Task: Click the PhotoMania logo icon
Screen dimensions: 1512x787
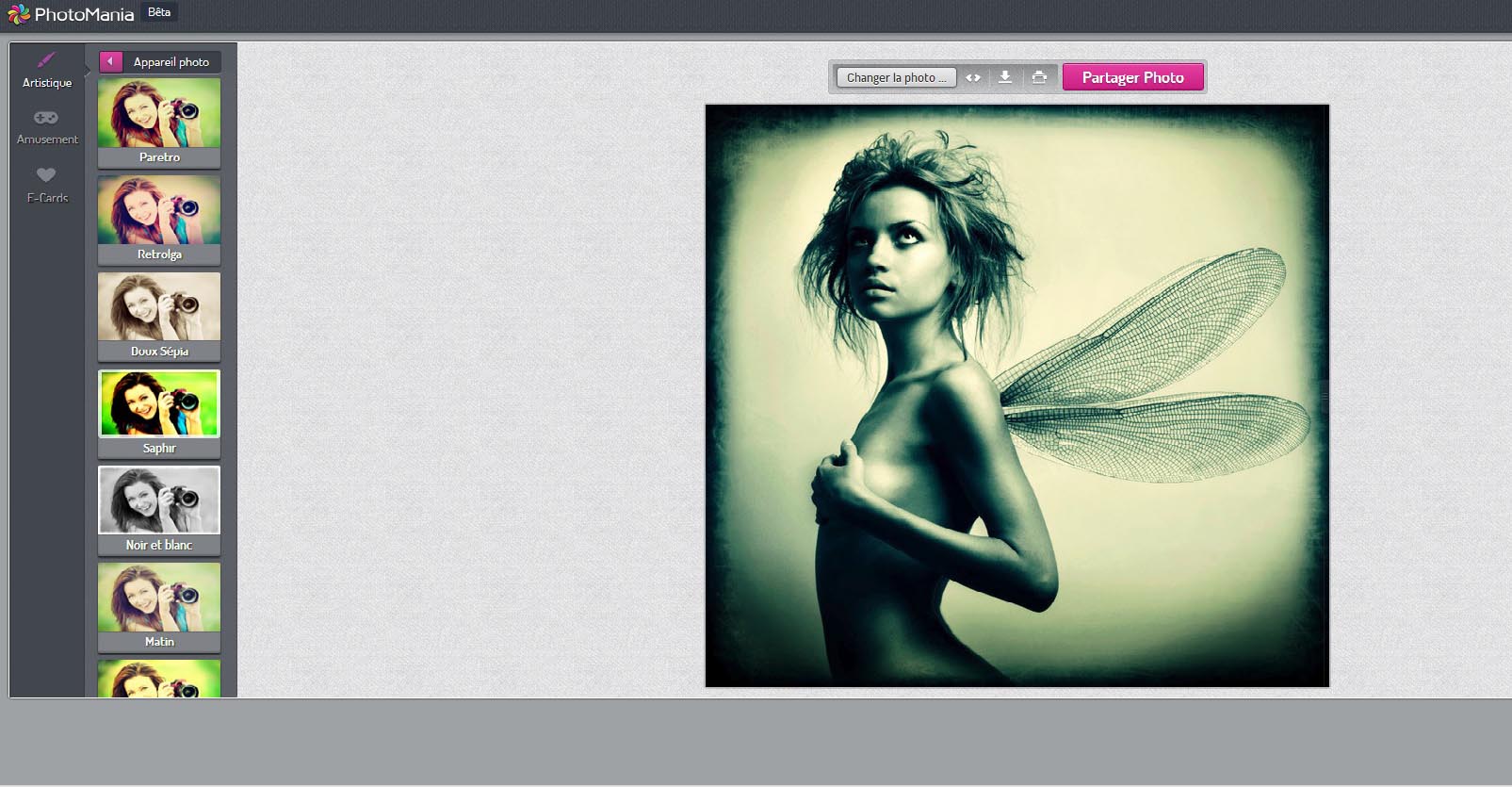Action: [18, 14]
